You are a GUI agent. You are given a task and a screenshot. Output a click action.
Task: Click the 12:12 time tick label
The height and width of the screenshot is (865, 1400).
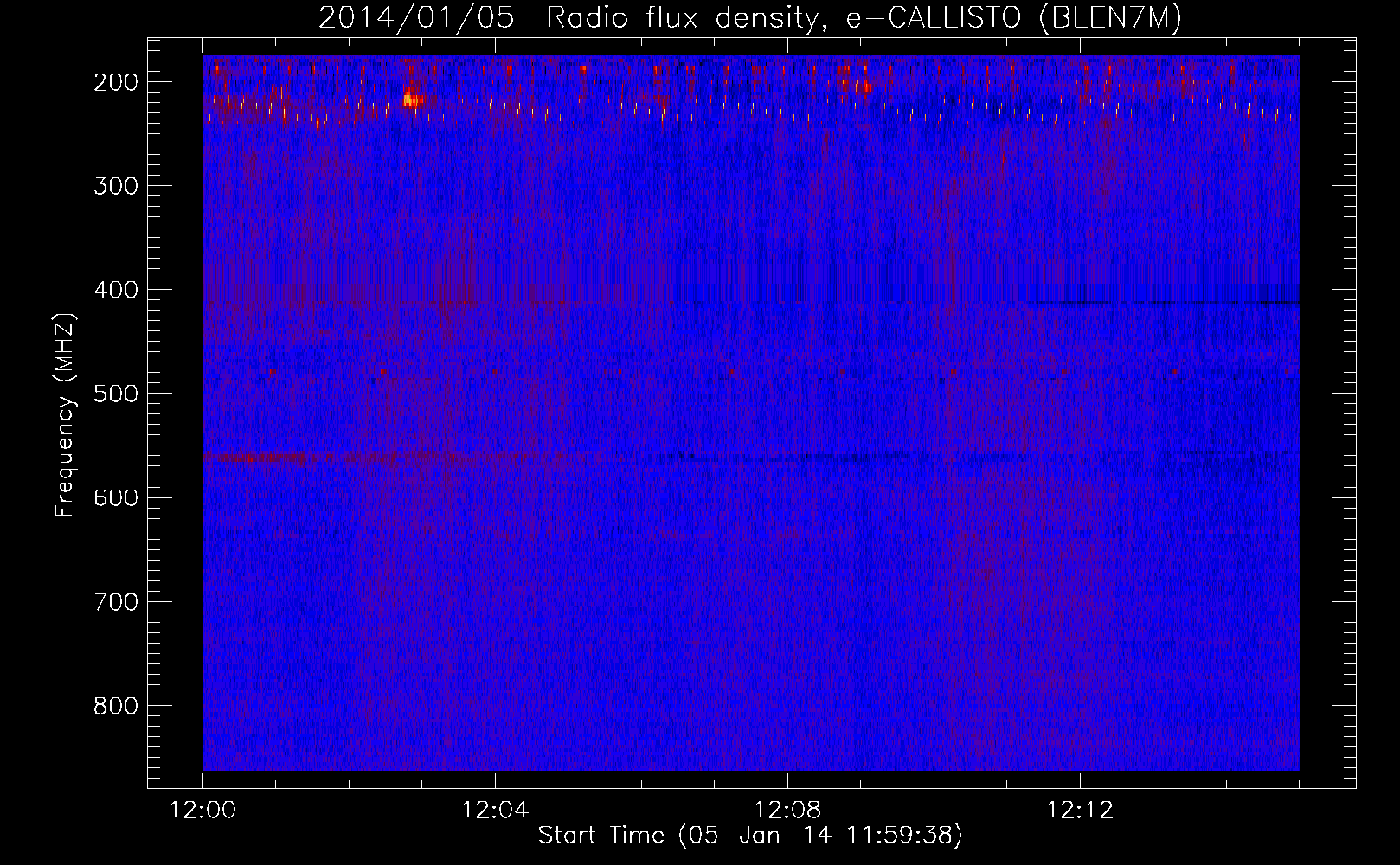coord(1080,811)
